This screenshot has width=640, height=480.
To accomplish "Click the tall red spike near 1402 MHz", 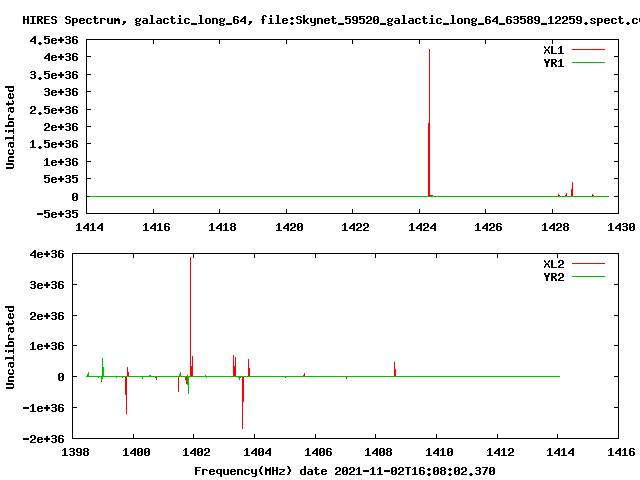I will [x=190, y=316].
